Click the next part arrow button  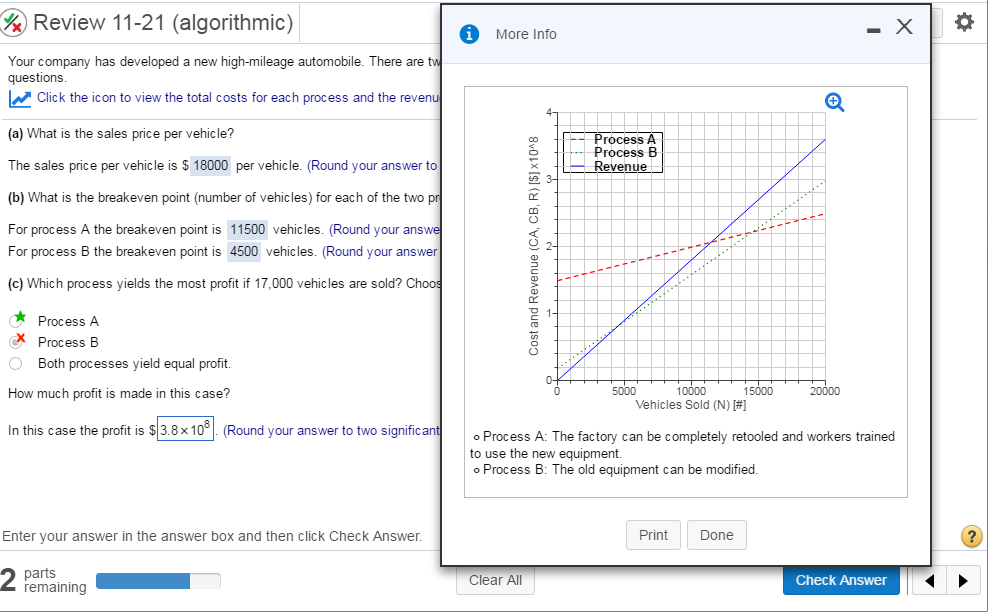pyautogui.click(x=963, y=580)
